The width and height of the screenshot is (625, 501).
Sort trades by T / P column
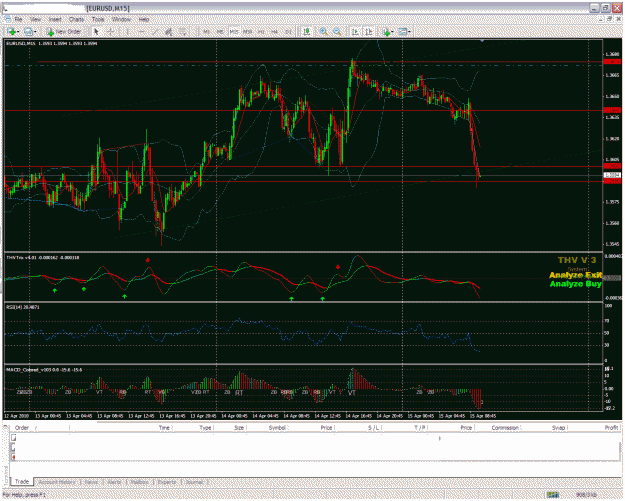(420, 428)
